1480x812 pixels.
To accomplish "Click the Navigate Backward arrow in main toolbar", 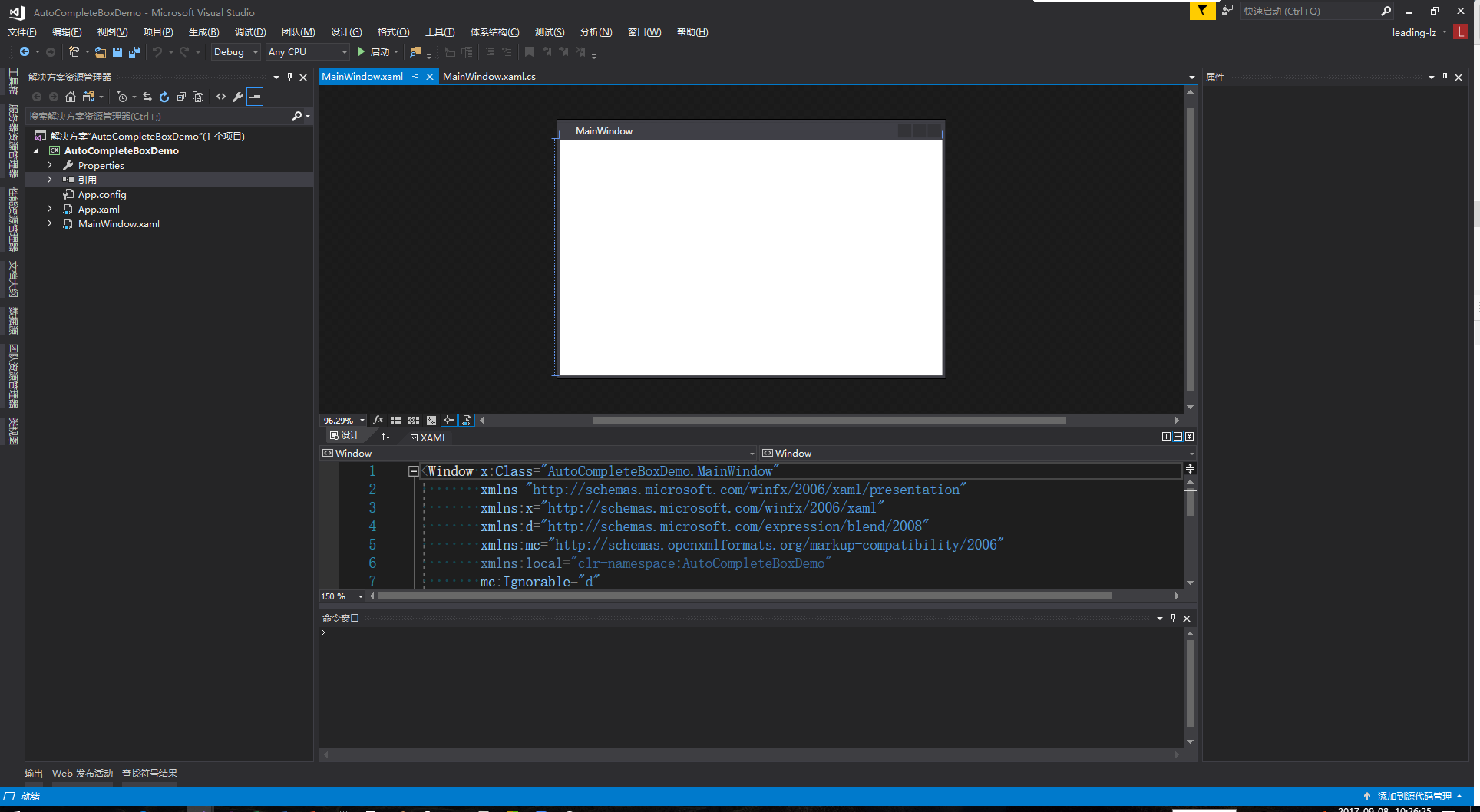I will click(x=25, y=52).
